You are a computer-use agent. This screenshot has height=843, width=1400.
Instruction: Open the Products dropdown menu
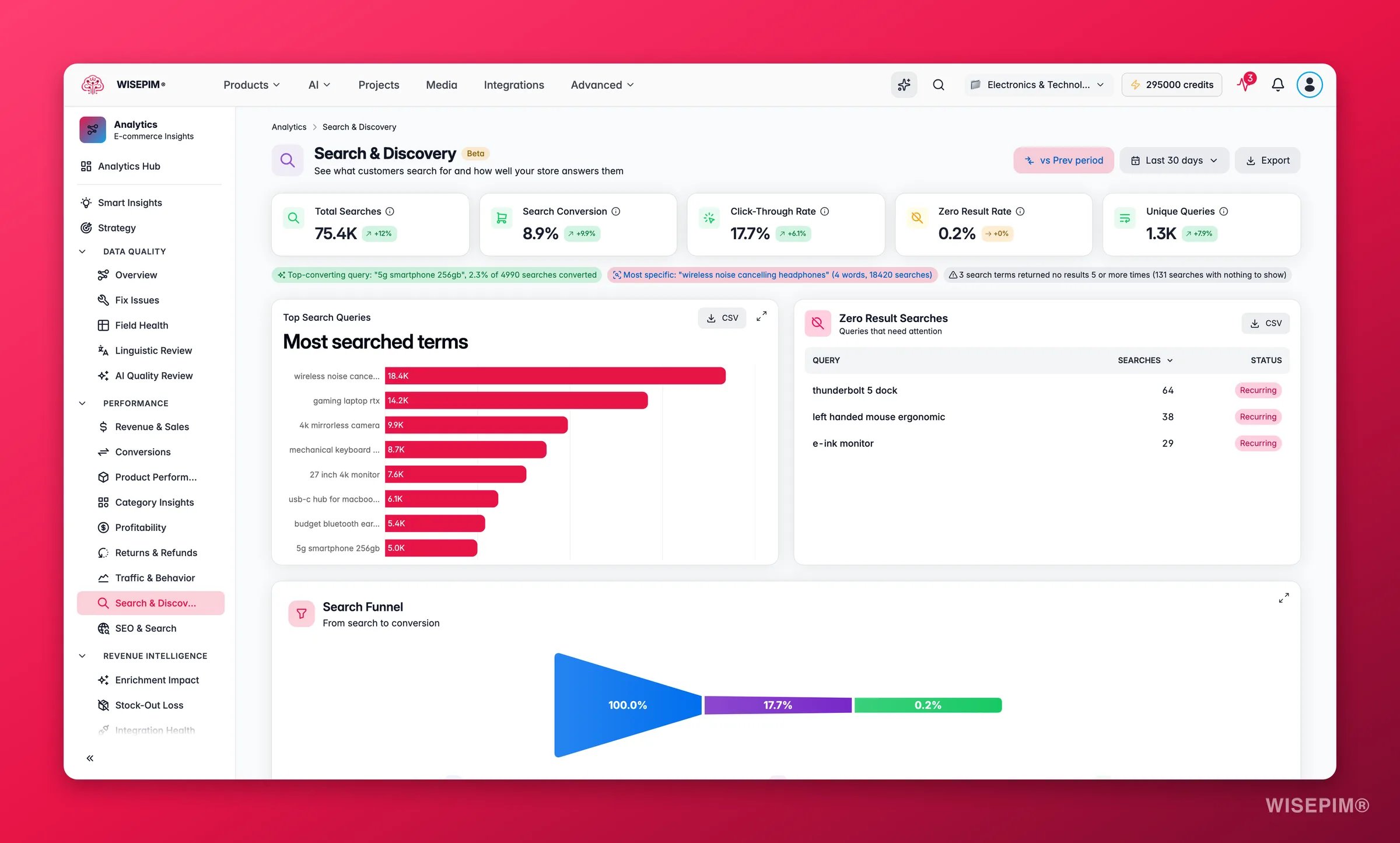point(251,85)
